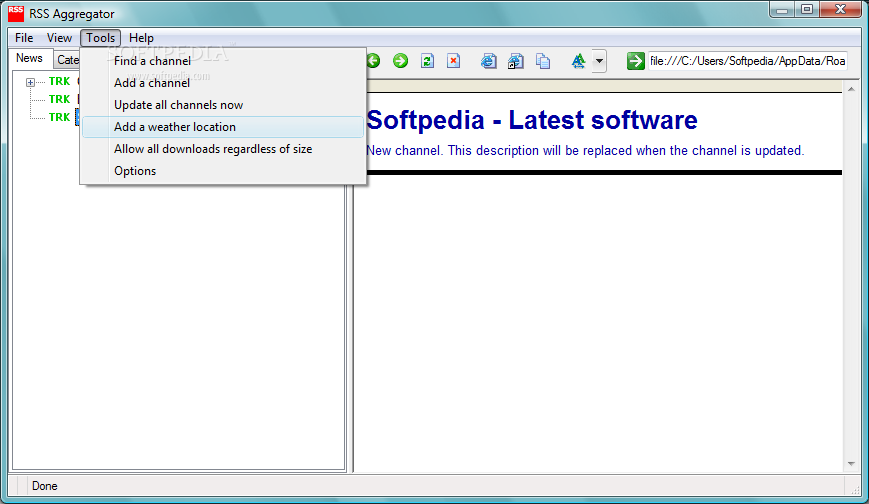869x504 pixels.
Task: Click the address URL field
Action: pos(748,61)
